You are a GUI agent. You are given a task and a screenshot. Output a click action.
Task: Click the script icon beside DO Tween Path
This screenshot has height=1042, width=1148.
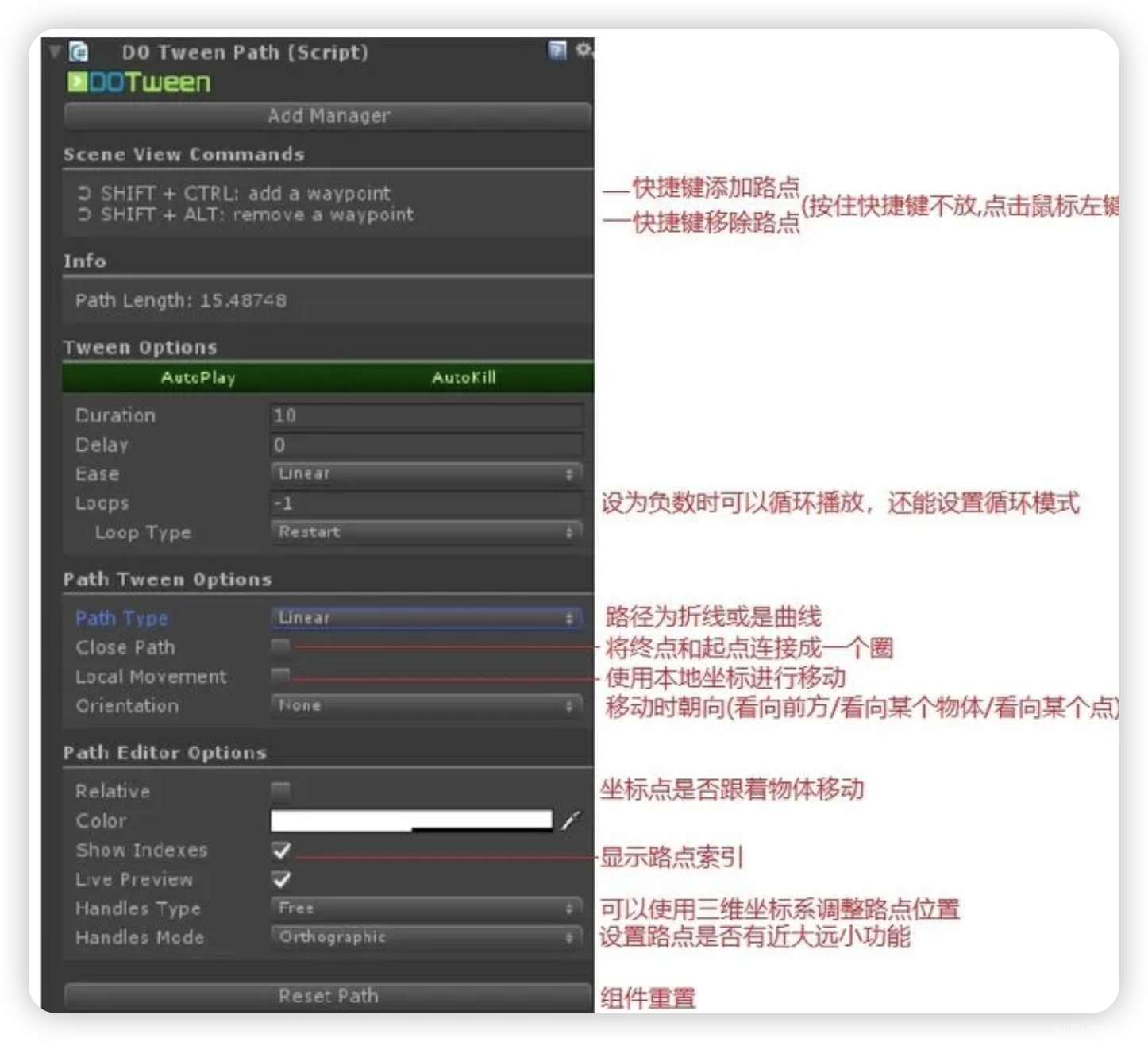[78, 52]
